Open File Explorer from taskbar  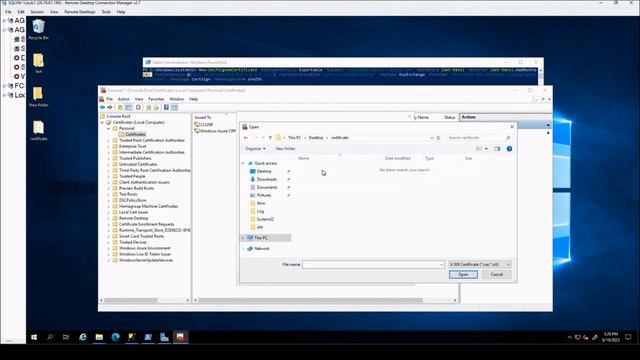[x=99, y=337]
